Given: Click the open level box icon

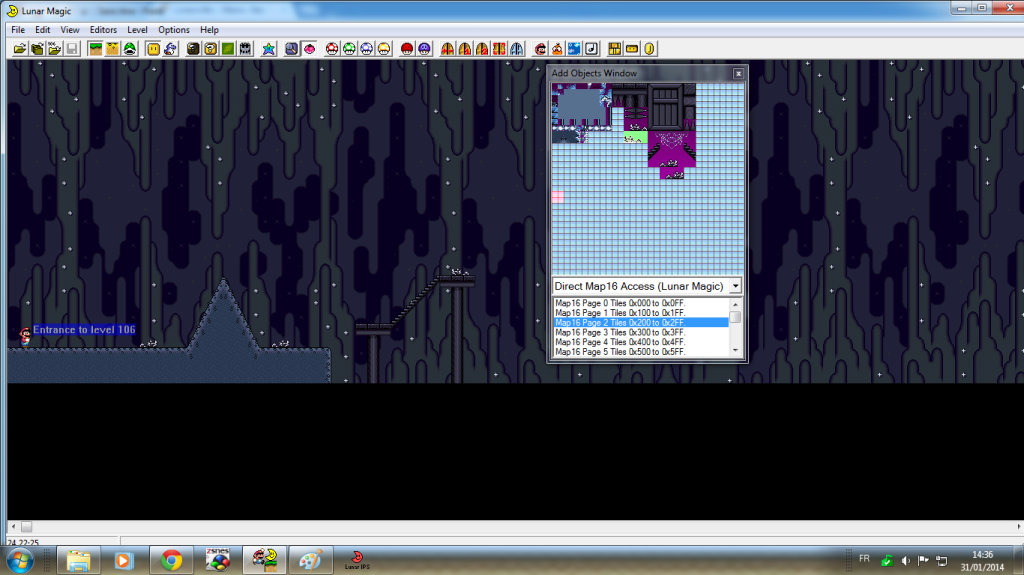Looking at the screenshot, I should (x=37, y=49).
